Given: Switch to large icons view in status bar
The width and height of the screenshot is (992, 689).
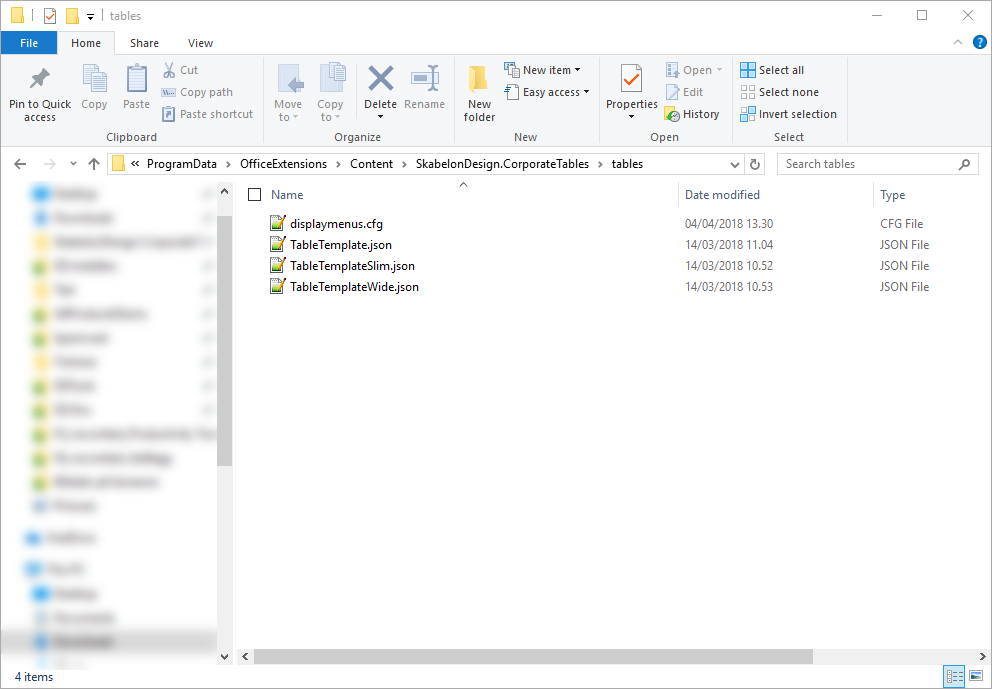Looking at the screenshot, I should click(x=976, y=676).
